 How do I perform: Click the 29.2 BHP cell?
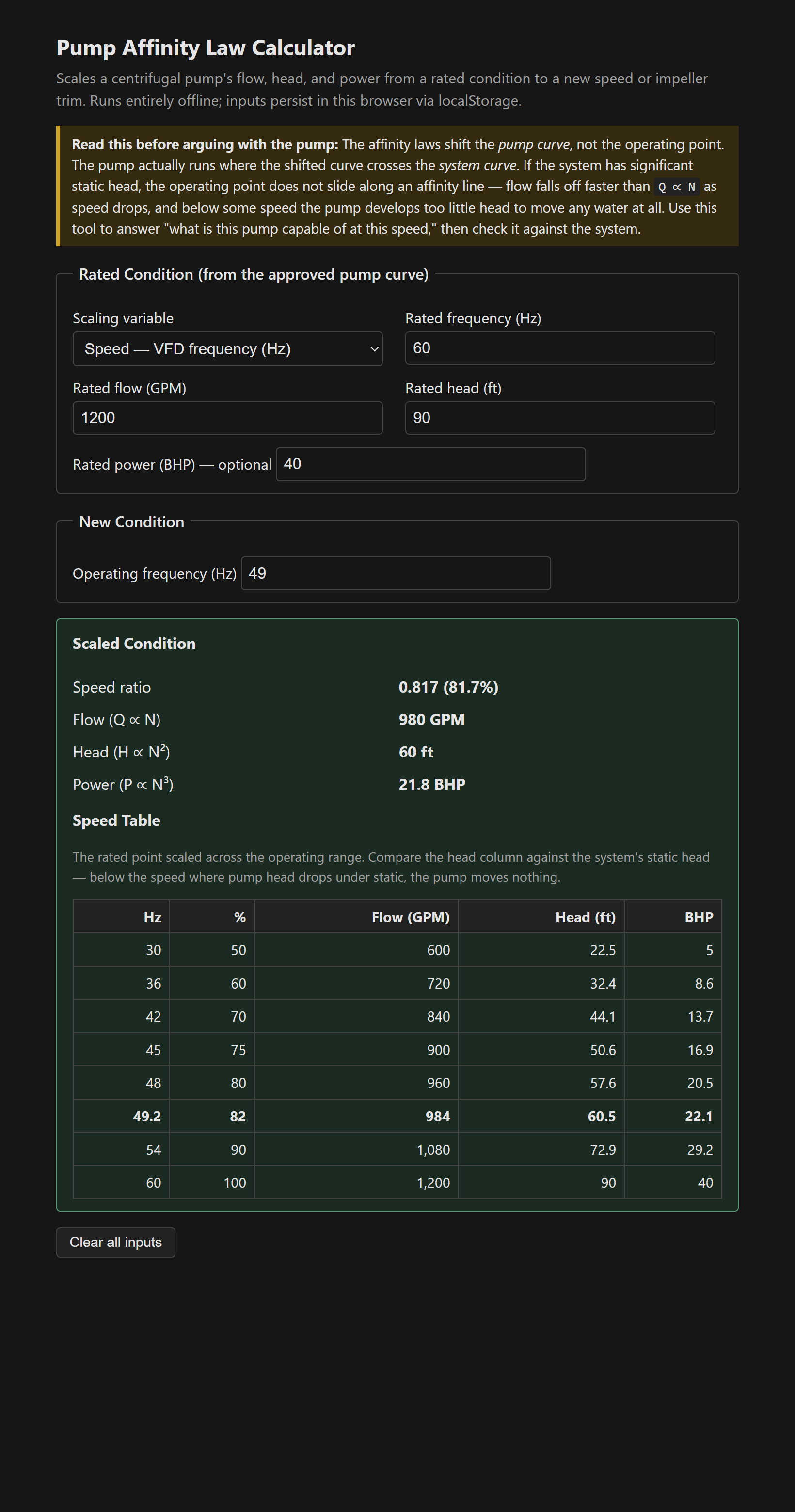[x=673, y=1149]
